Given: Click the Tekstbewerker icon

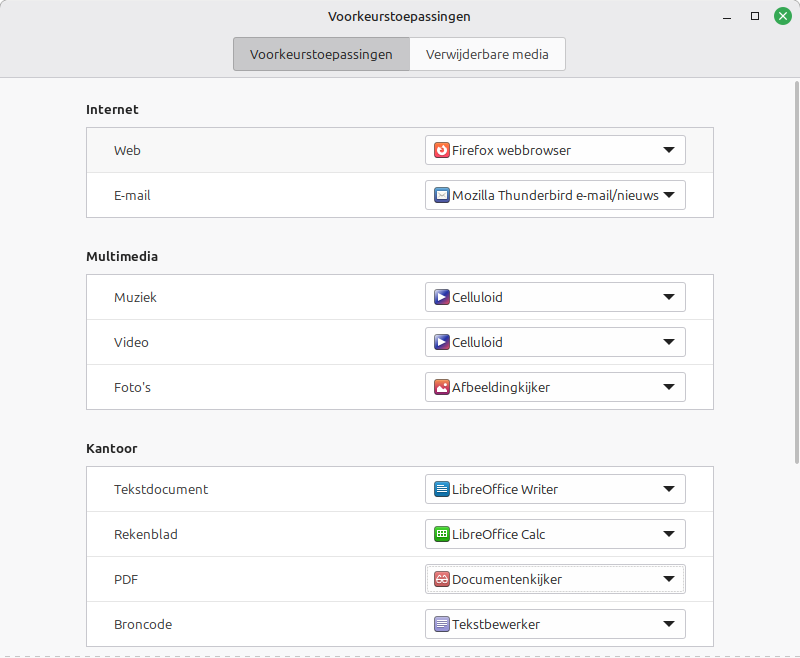Looking at the screenshot, I should coord(442,624).
